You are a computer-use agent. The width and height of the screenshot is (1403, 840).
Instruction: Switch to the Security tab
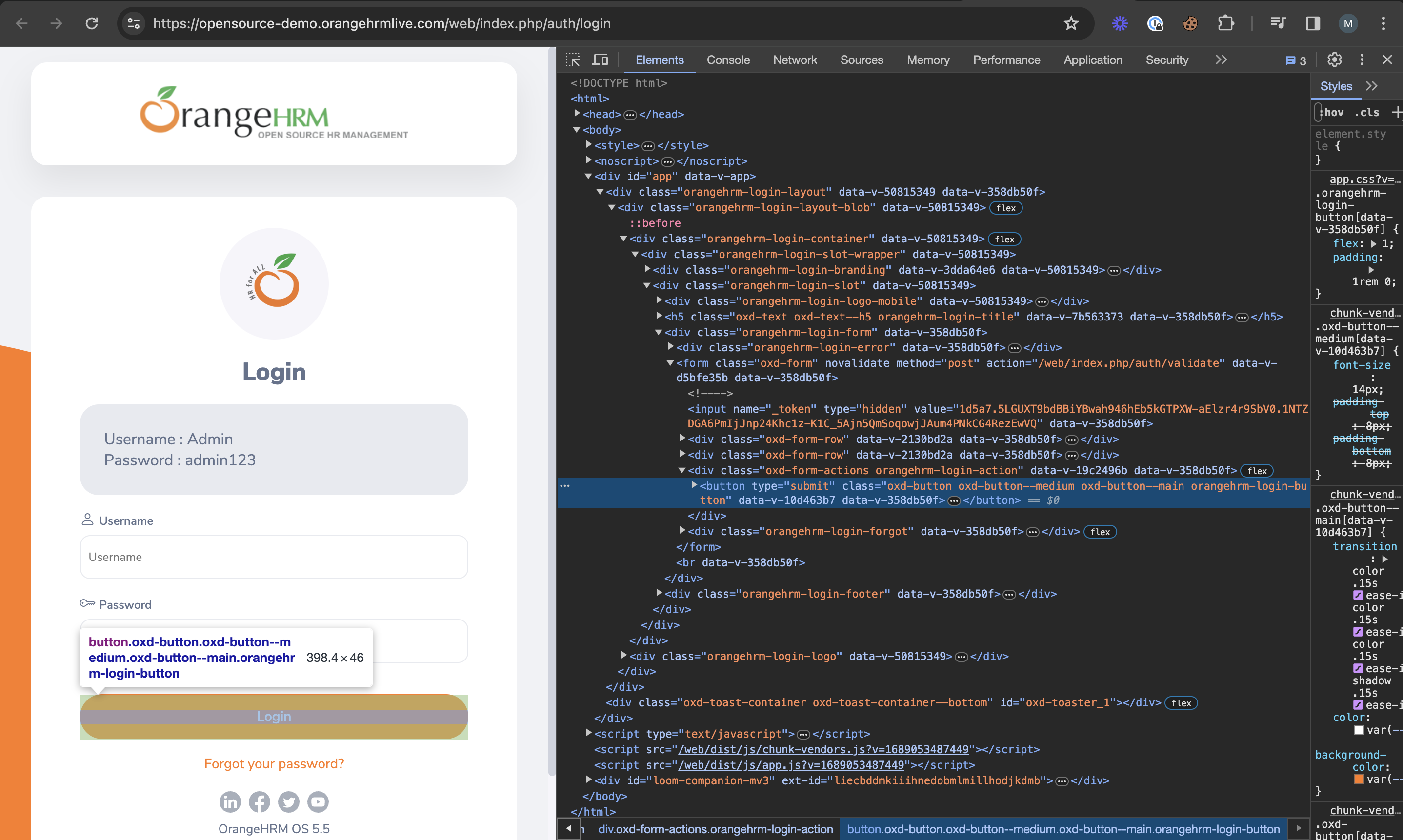pyautogui.click(x=1166, y=60)
